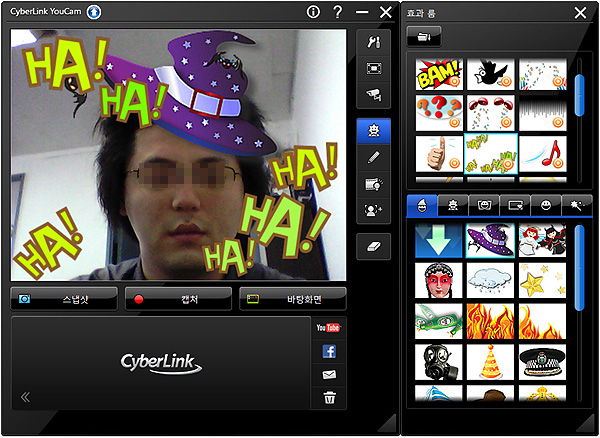Image resolution: width=600 pixels, height=438 pixels.
Task: Open the video presentation icon in sidebar
Action: (373, 184)
